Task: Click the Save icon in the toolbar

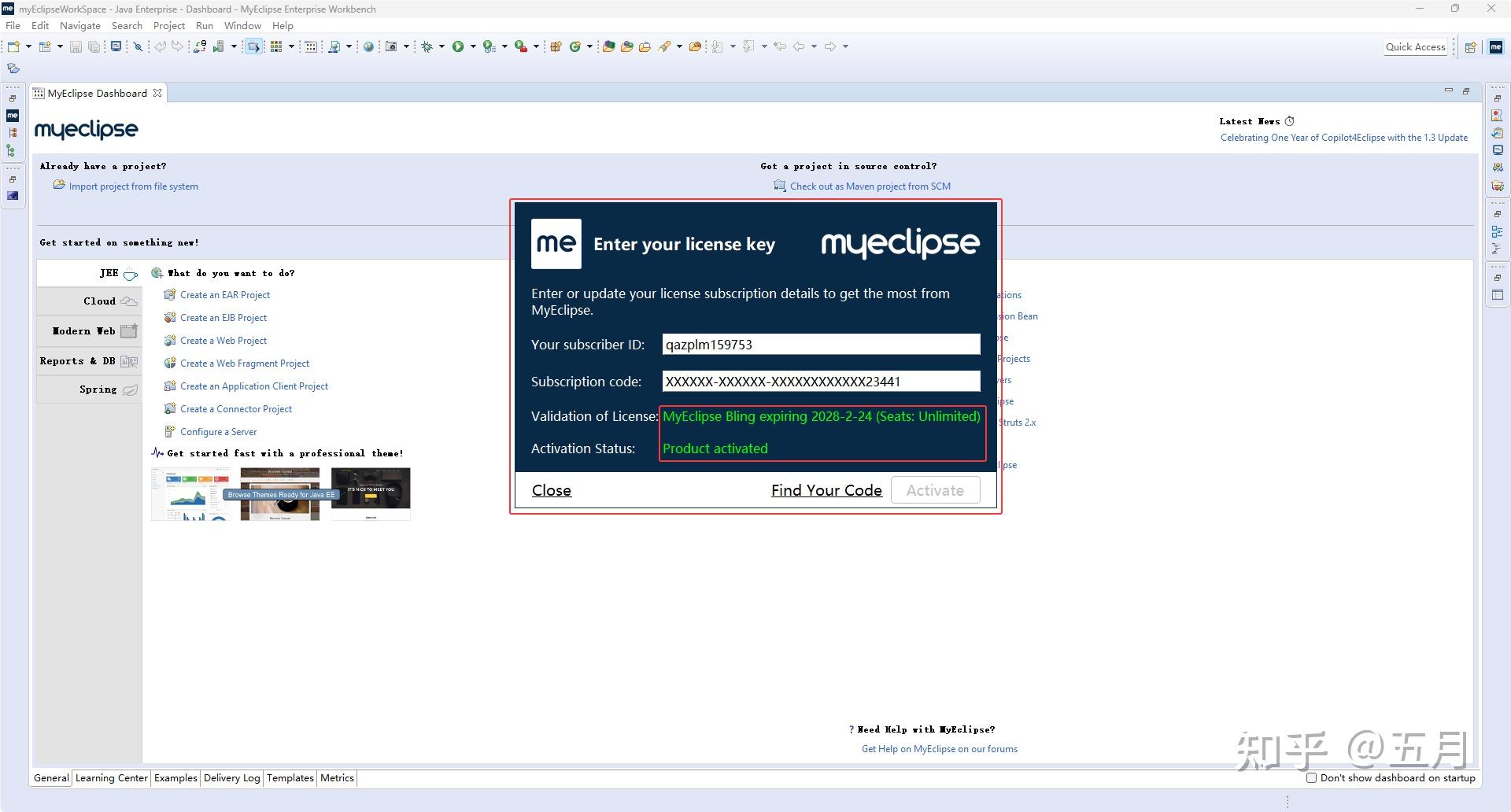Action: click(76, 46)
